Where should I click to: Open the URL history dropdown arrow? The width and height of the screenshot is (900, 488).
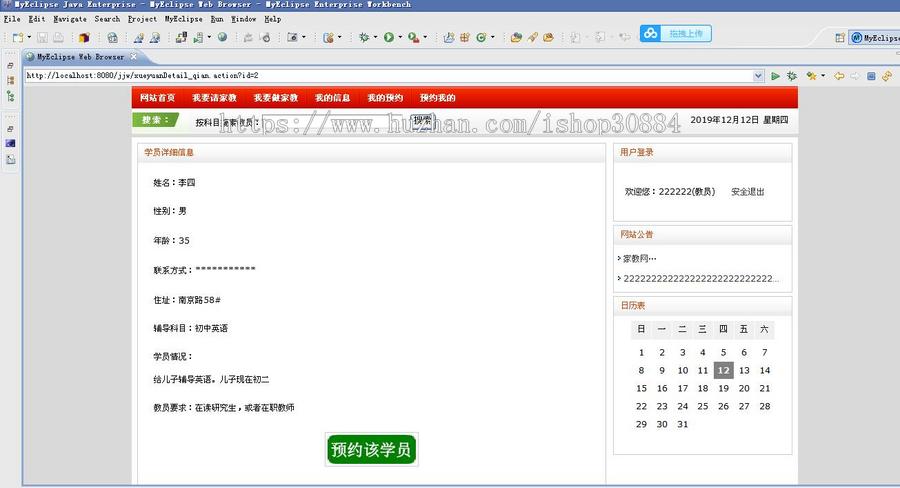point(758,76)
